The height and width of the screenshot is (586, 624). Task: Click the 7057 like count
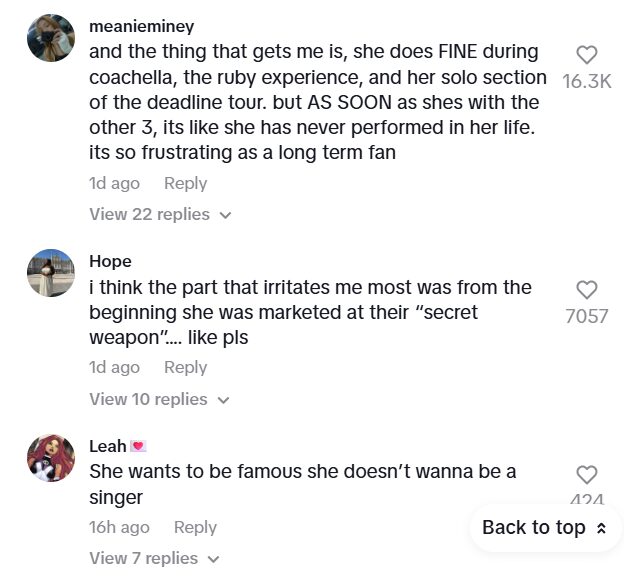[x=587, y=316]
